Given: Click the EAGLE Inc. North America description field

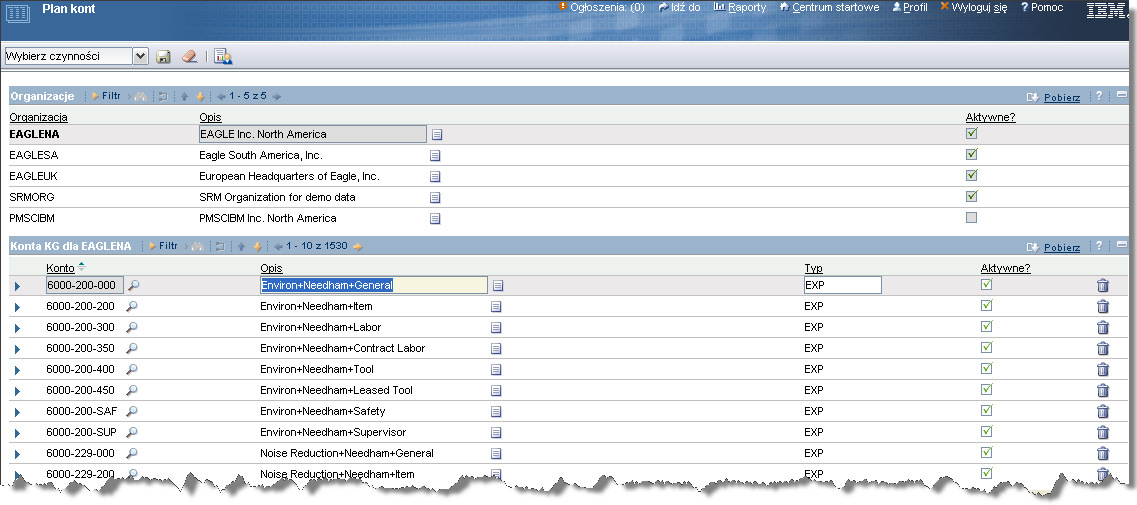Looking at the screenshot, I should point(313,134).
